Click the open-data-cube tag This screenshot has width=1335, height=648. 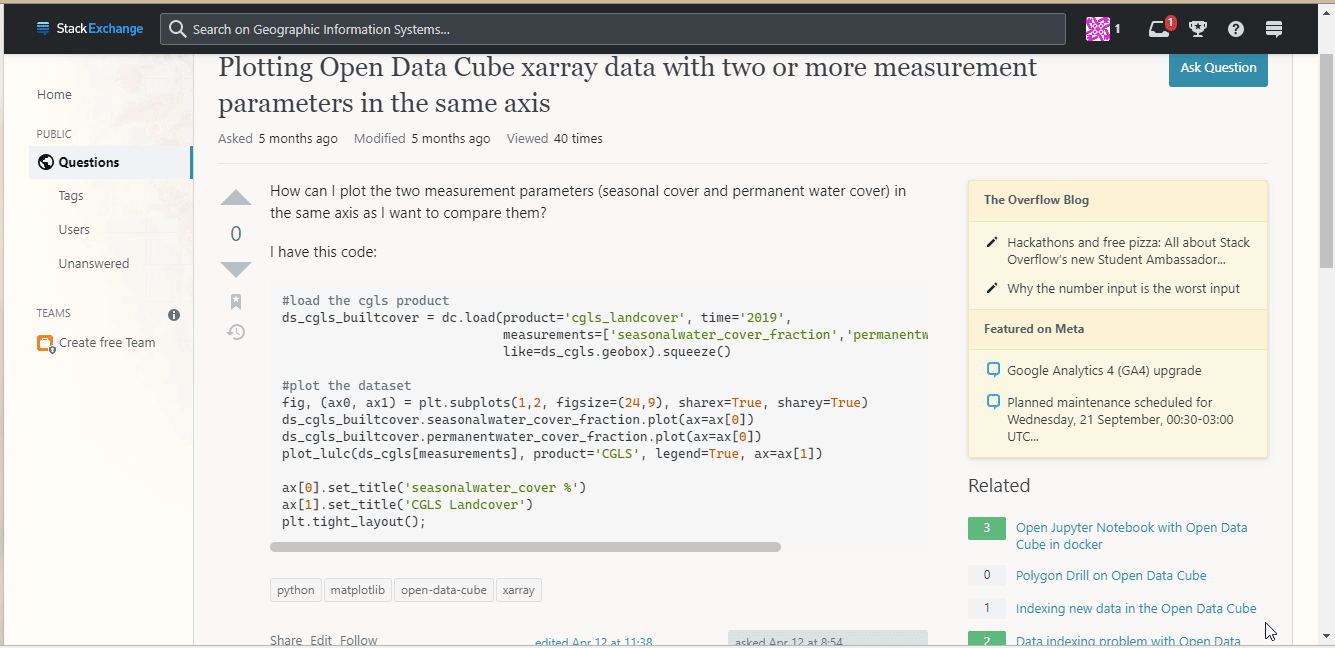[443, 590]
